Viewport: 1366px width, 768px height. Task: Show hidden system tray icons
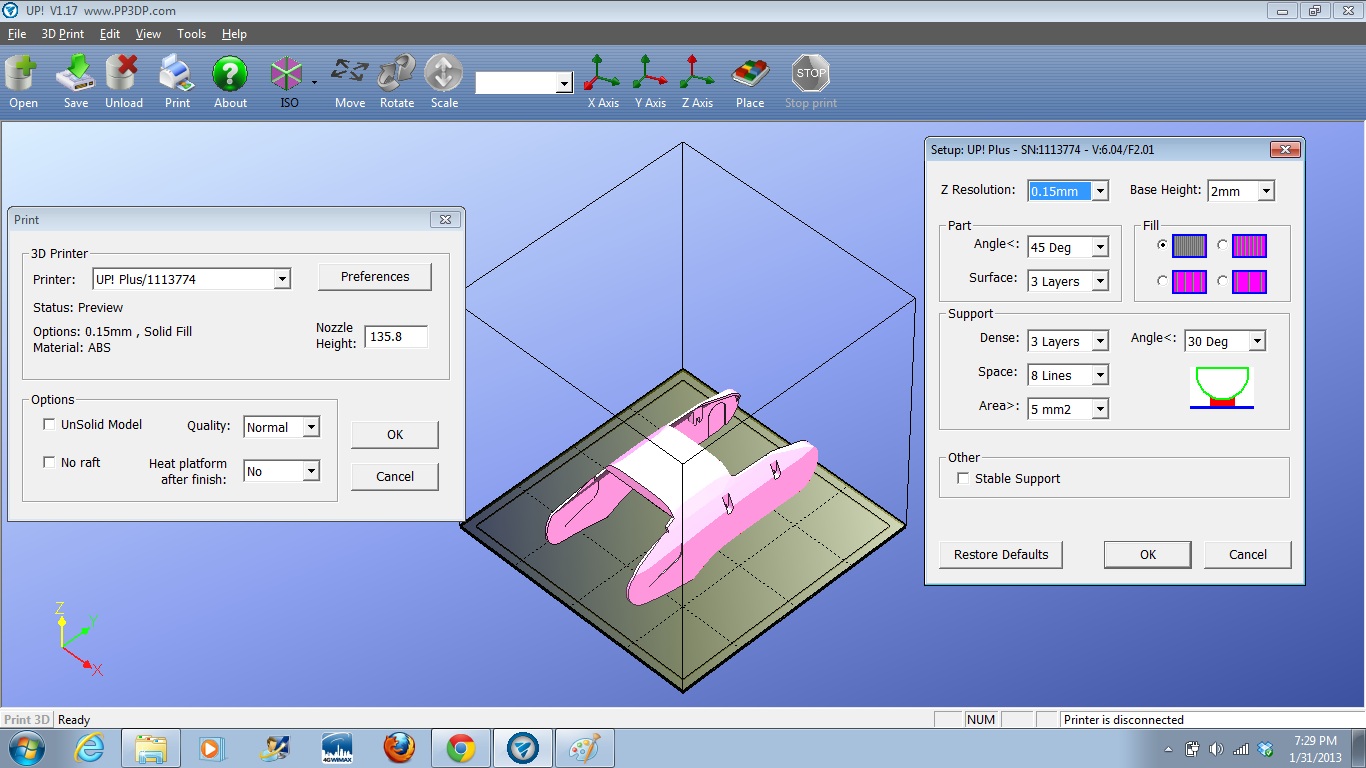1169,749
